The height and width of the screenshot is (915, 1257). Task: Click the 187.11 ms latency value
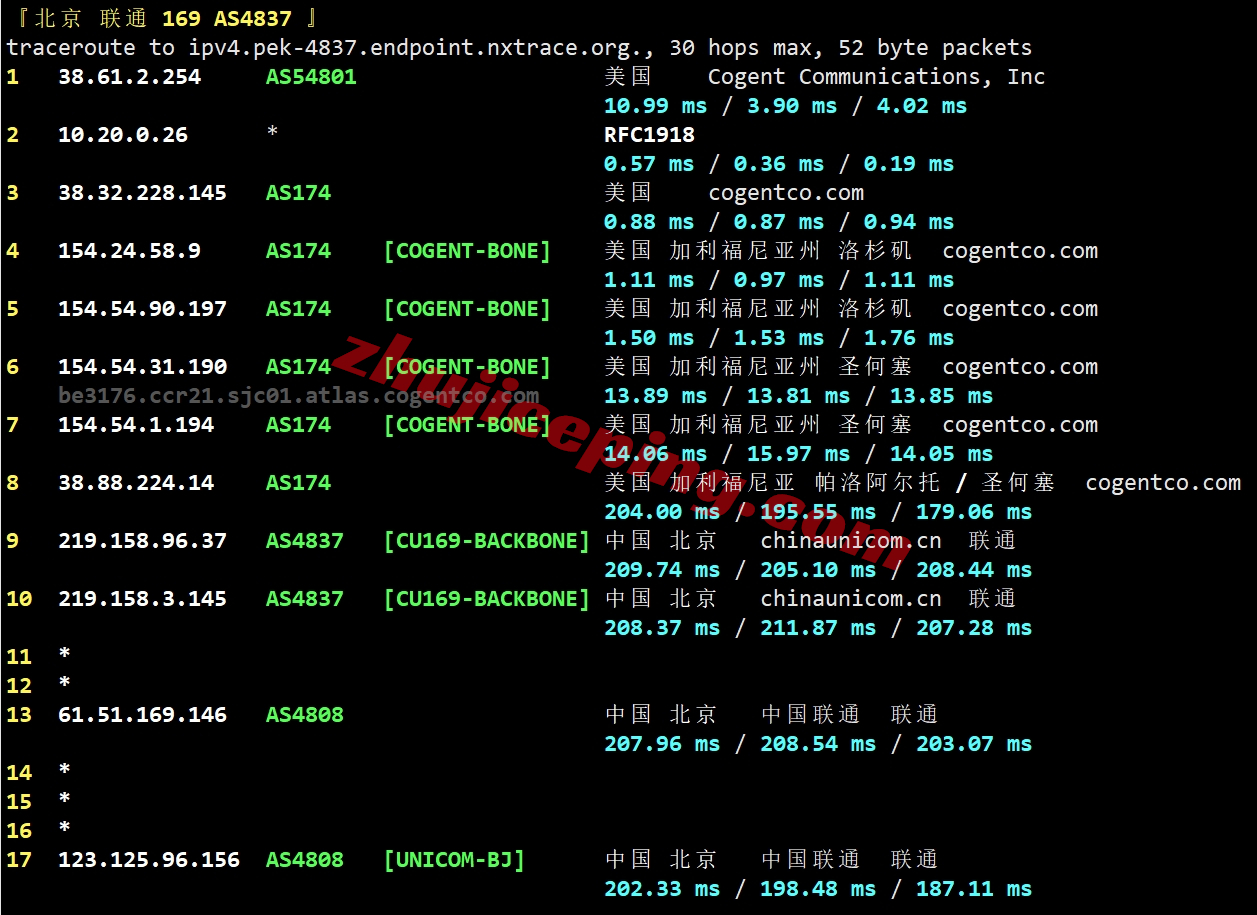coord(974,889)
